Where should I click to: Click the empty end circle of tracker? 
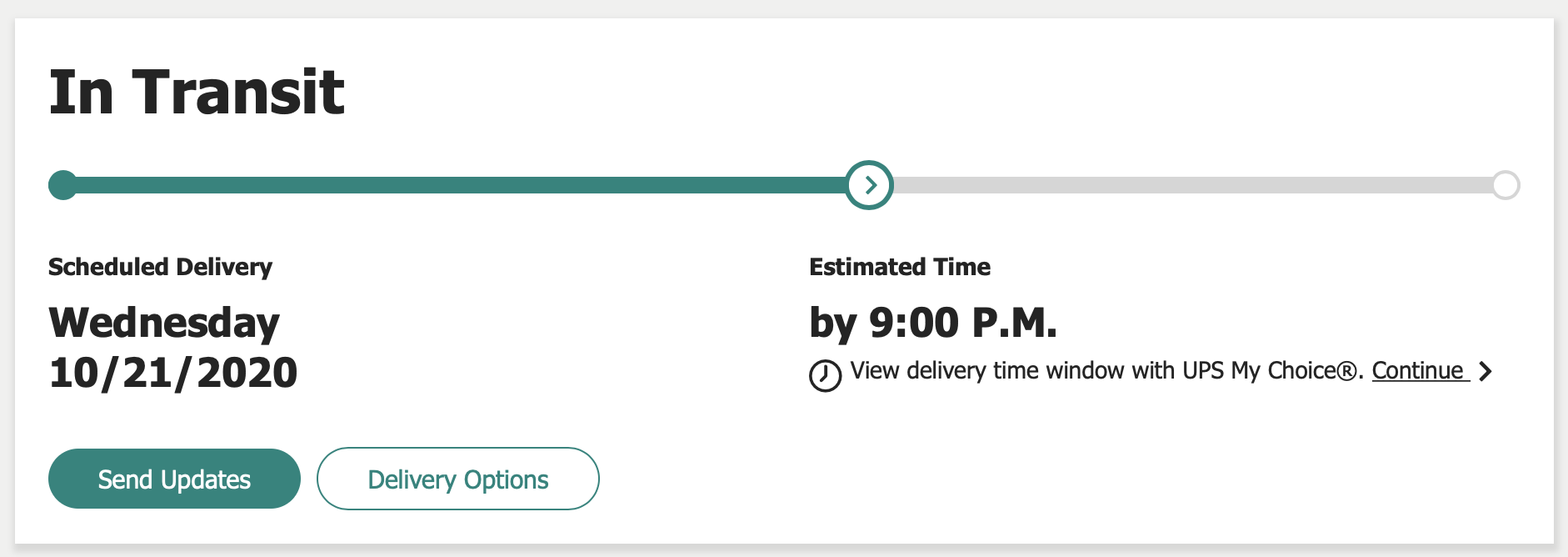pyautogui.click(x=1506, y=185)
